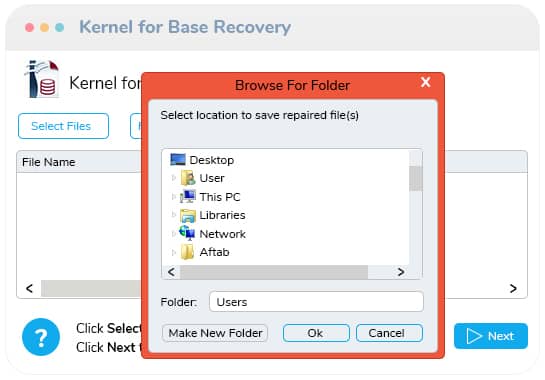Click the Next button with play arrow

[x=491, y=336]
